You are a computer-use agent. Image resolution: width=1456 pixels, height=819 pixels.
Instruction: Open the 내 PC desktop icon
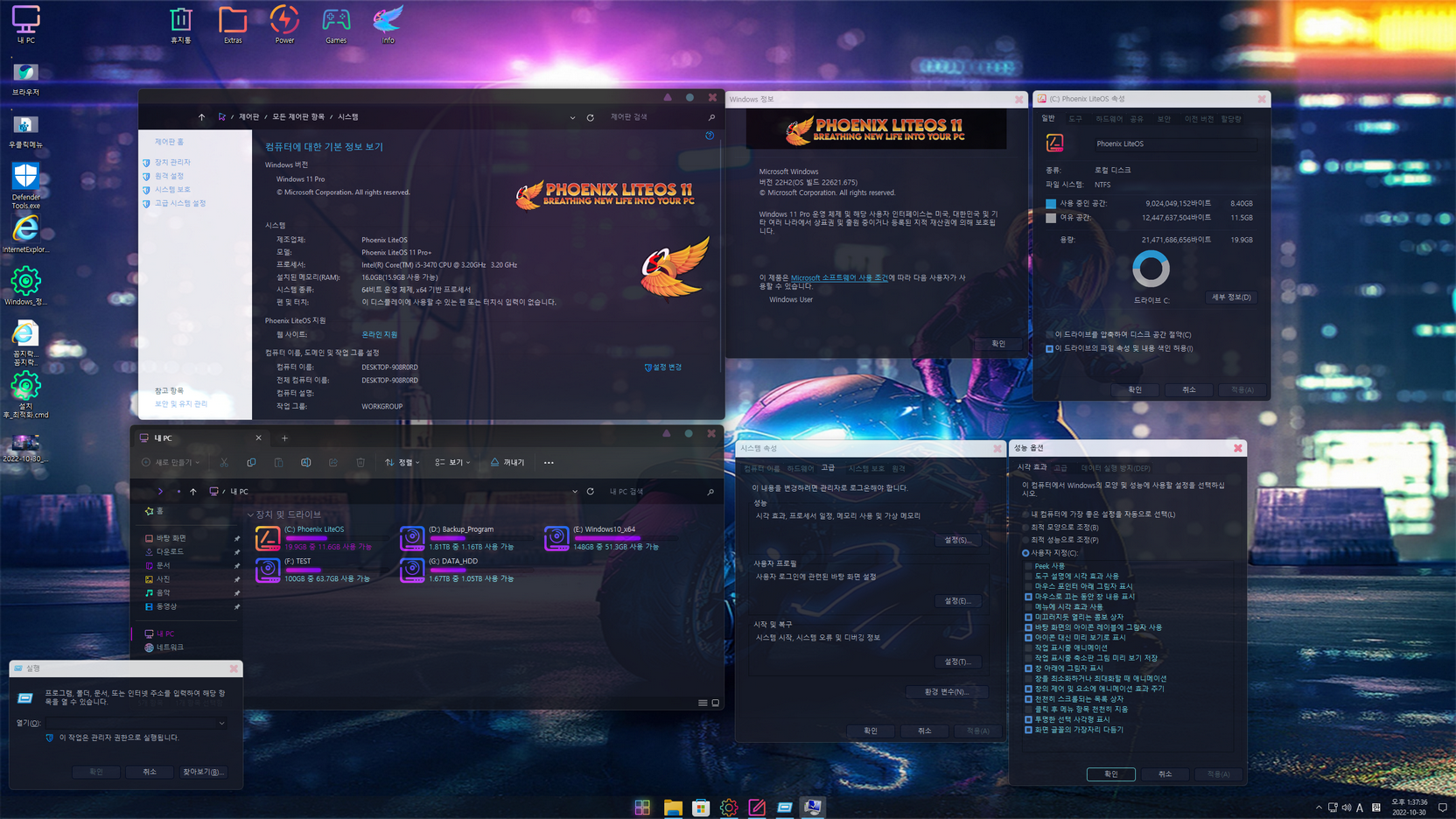(25, 24)
